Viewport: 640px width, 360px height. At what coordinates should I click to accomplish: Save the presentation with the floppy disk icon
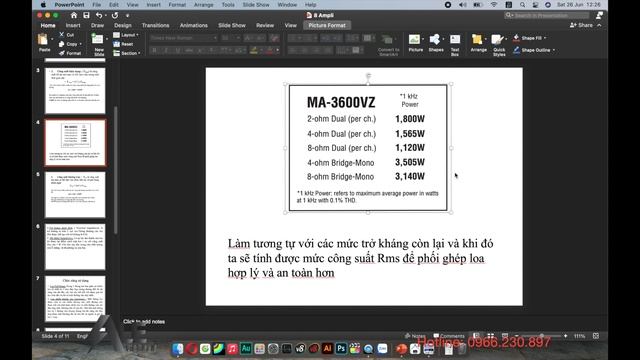[x=86, y=16]
